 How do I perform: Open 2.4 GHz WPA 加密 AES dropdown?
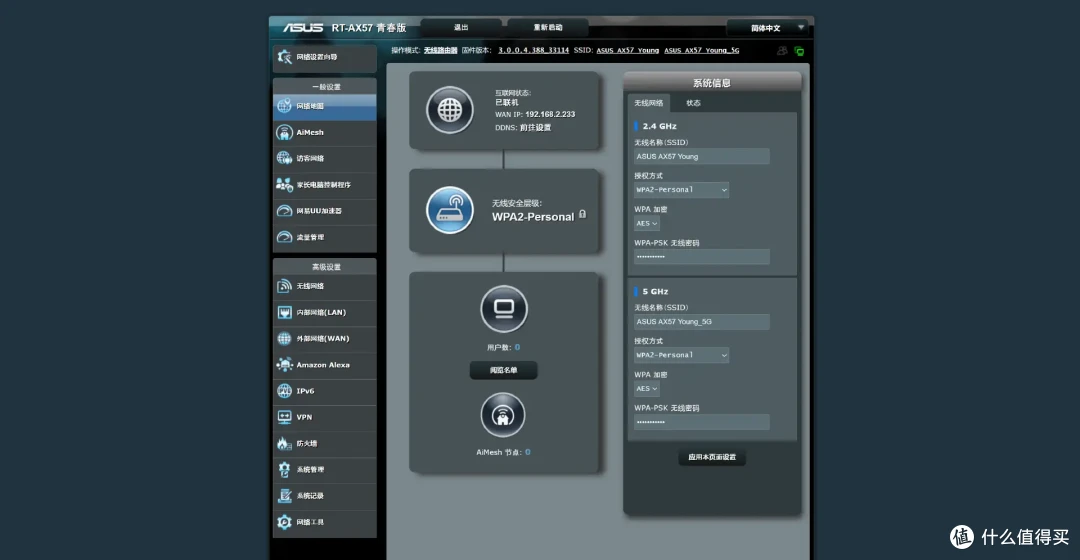(x=646, y=223)
